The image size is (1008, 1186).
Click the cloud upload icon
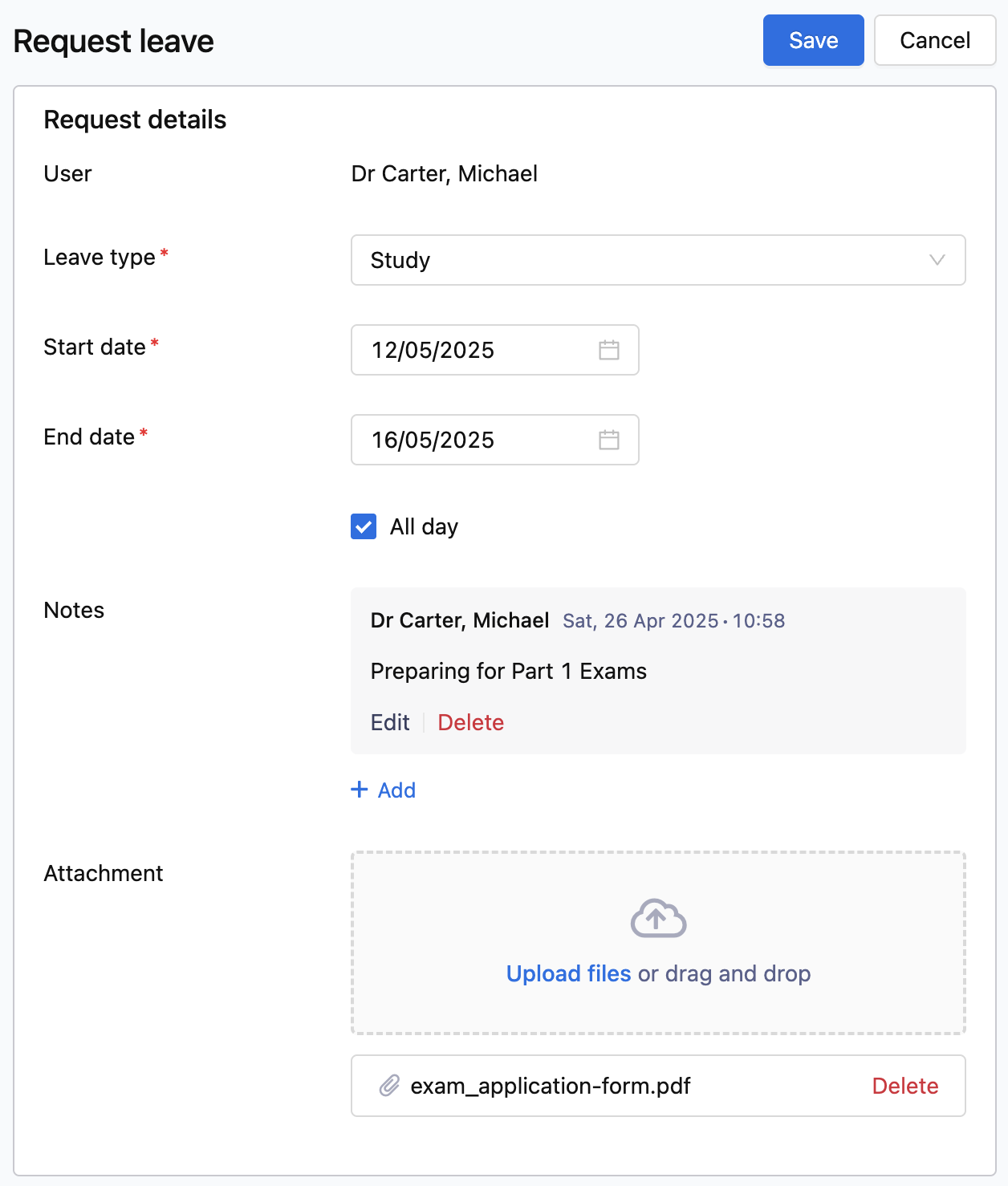tap(658, 919)
